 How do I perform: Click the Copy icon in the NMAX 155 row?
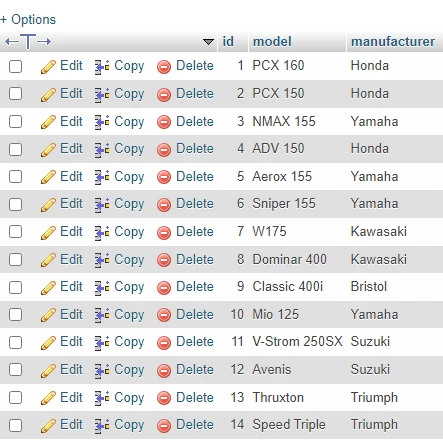(102, 122)
